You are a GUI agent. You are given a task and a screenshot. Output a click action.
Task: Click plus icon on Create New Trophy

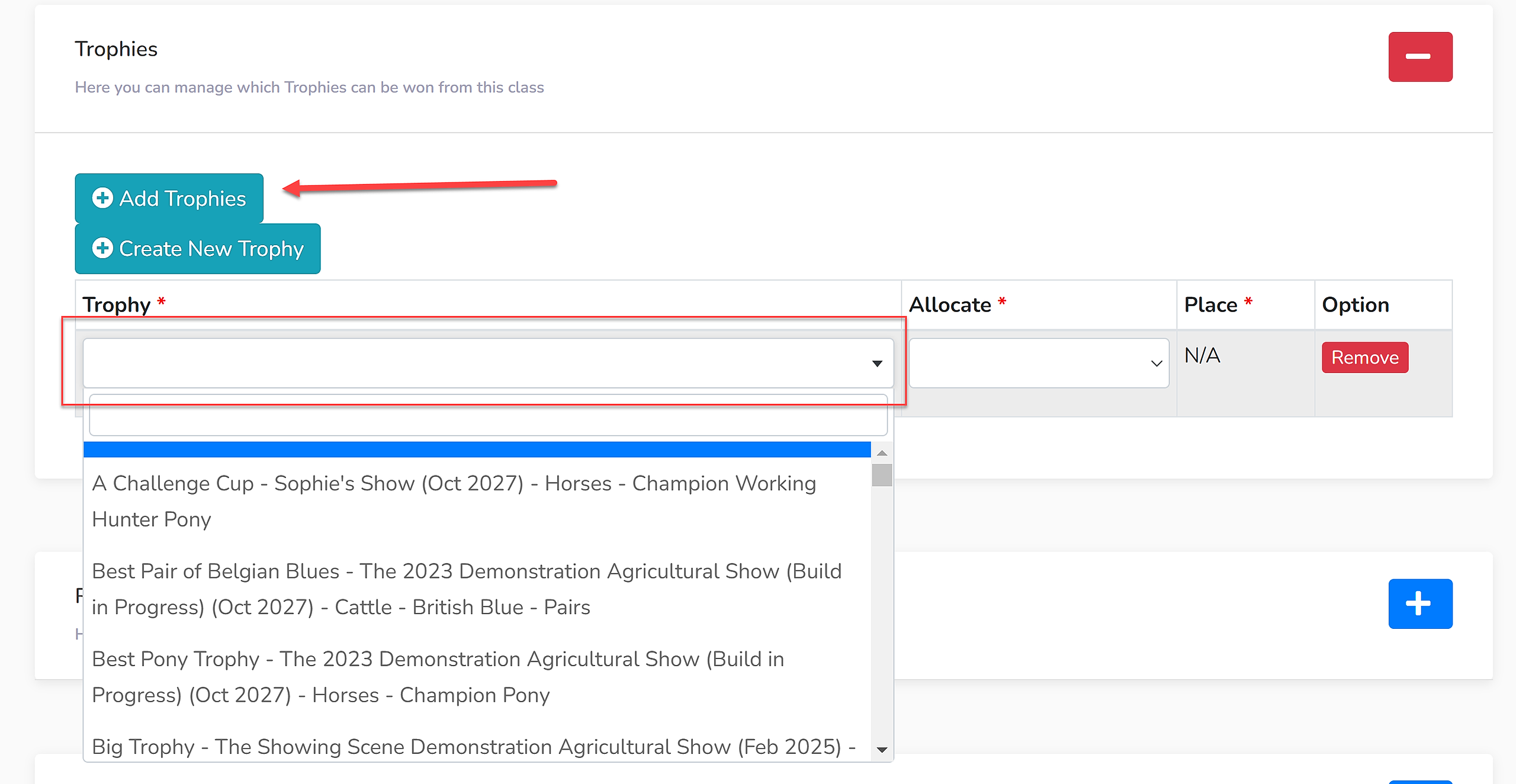(x=102, y=248)
